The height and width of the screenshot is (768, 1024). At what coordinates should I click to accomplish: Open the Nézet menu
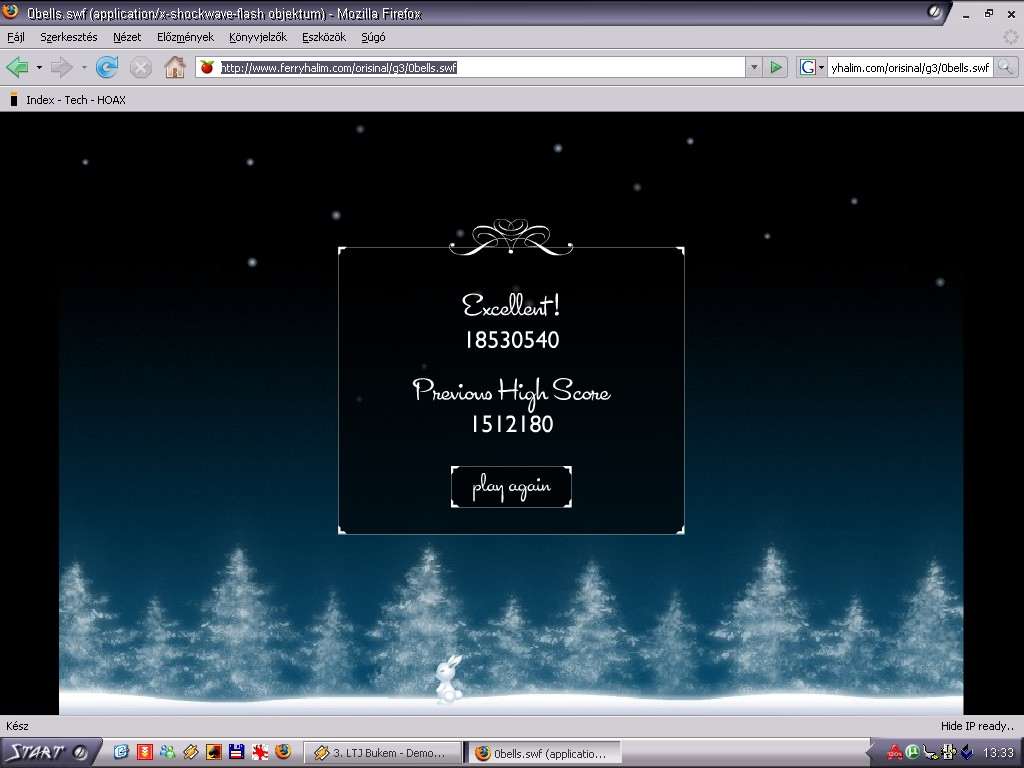click(127, 37)
